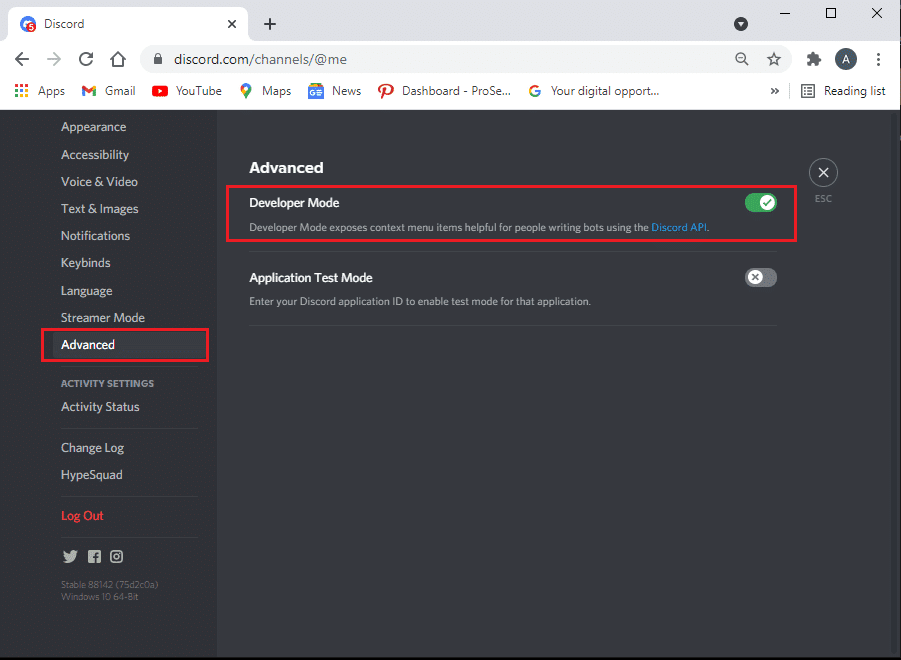Open the tab search dropdown arrow
901x660 pixels.
pyautogui.click(x=741, y=24)
